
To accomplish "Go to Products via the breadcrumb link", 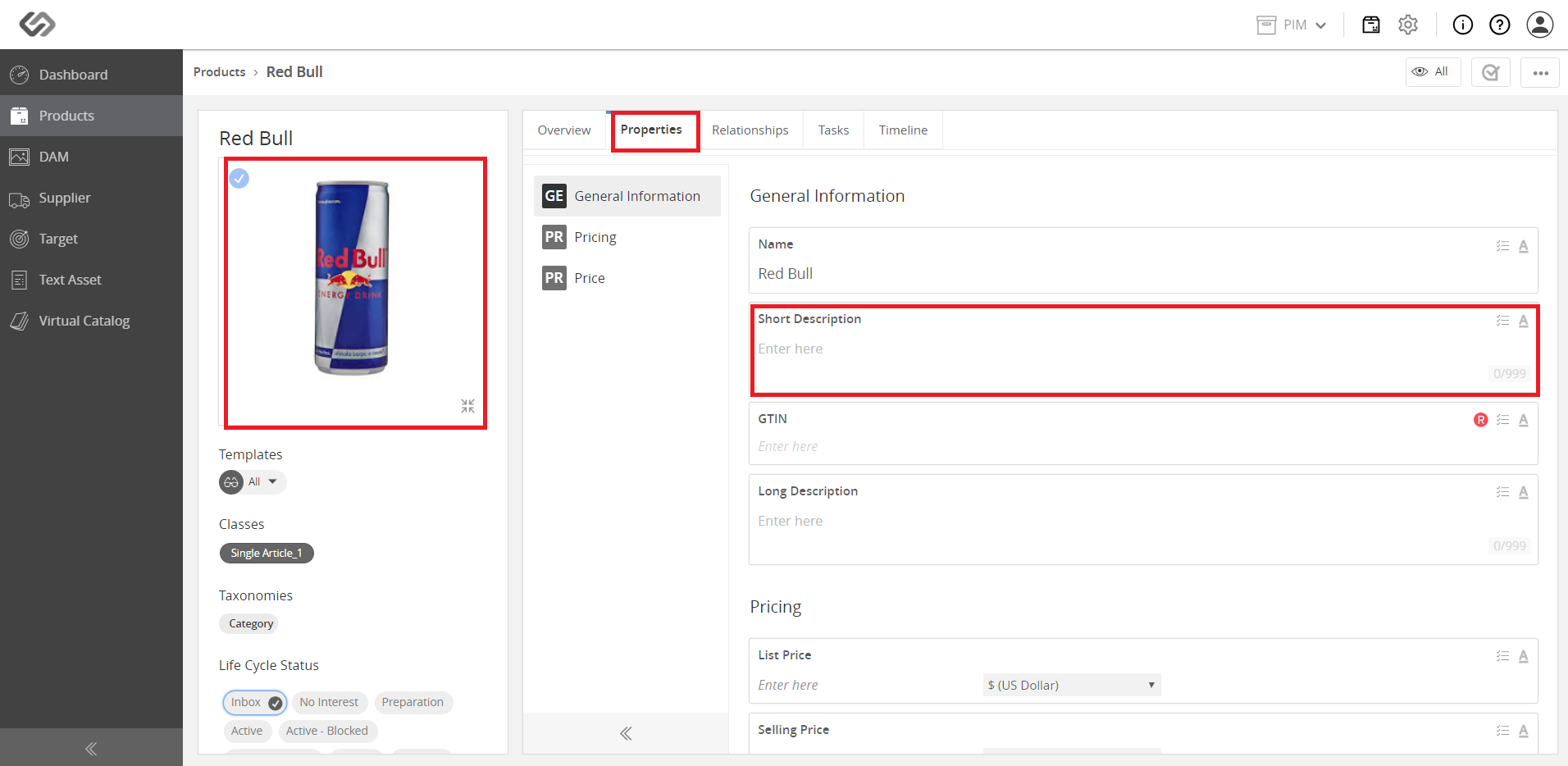I will click(x=219, y=72).
